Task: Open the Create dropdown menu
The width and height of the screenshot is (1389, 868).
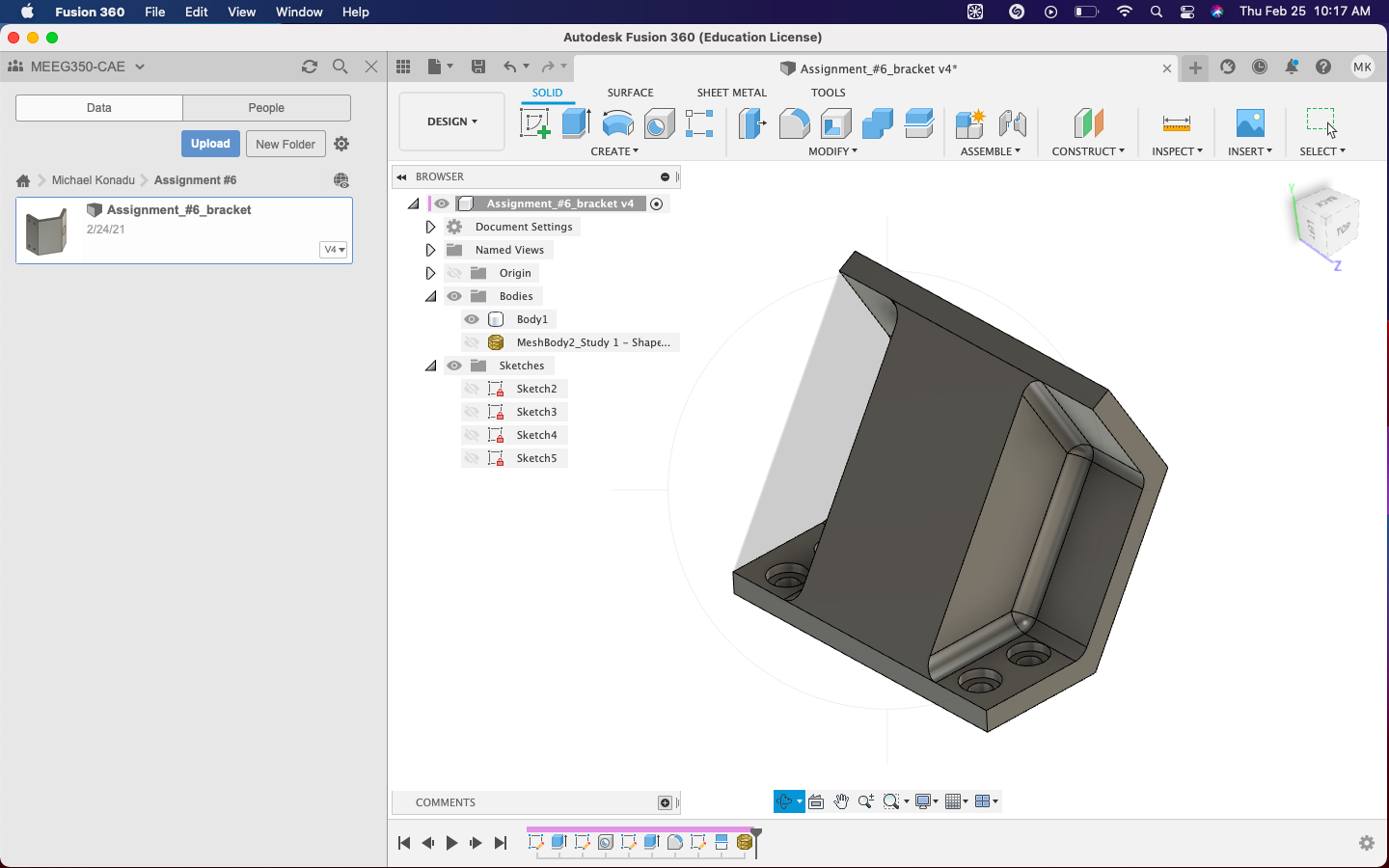Action: point(615,150)
